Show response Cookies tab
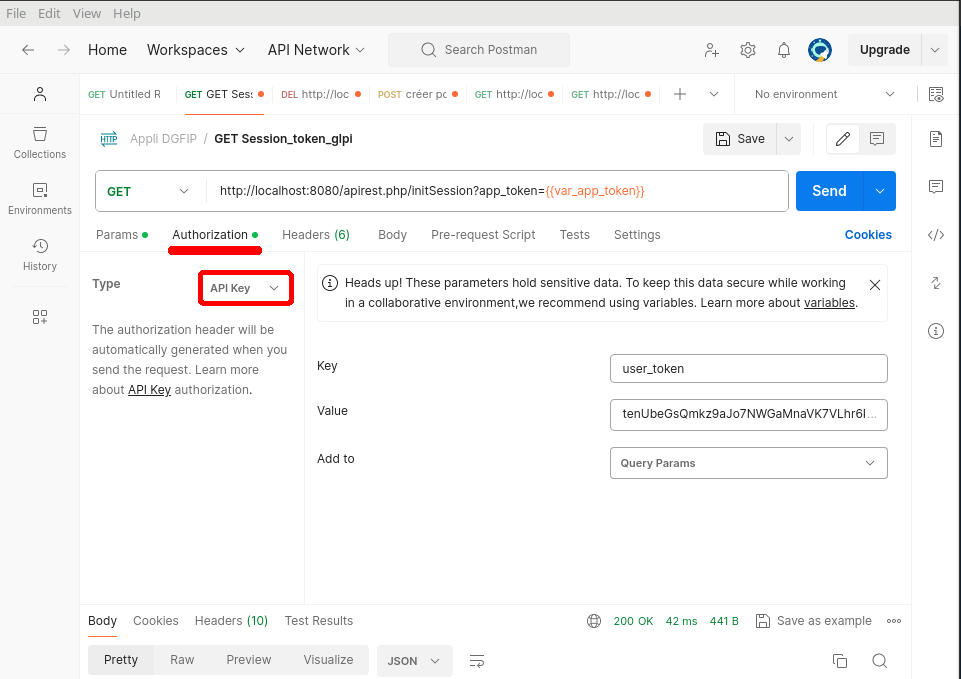This screenshot has width=961, height=679. click(156, 621)
